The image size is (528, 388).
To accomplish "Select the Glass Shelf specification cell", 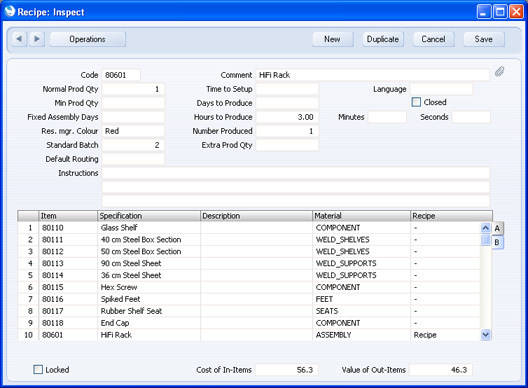I will [x=149, y=228].
